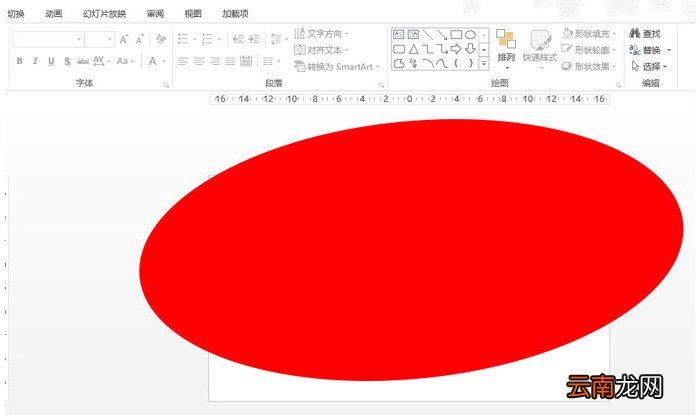This screenshot has width=700, height=415.
Task: Open the 对齐文本 align text menu
Action: (321, 50)
